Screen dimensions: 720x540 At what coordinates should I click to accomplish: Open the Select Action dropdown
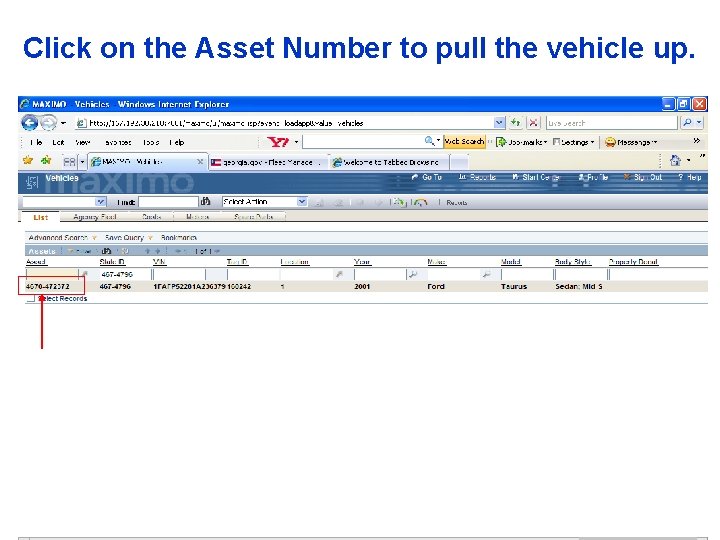[x=302, y=202]
